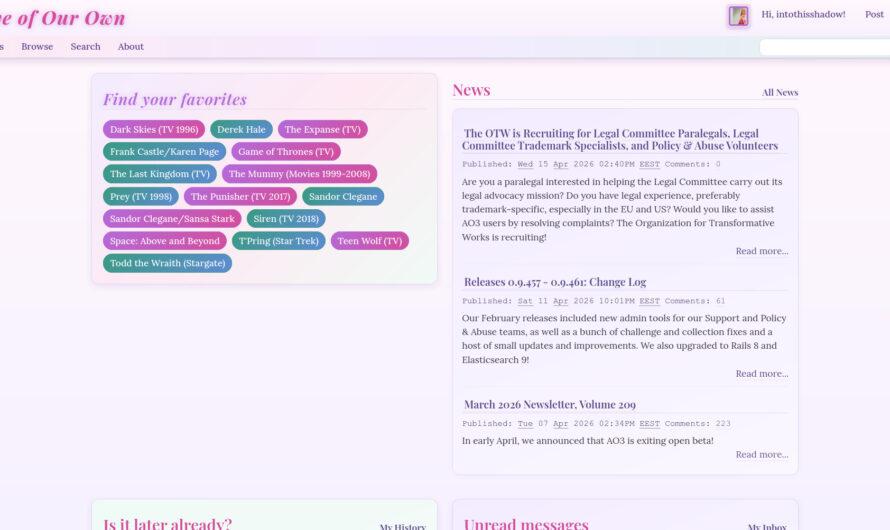
Task: Select the Dark Skies (TV 1996) tag
Action: coord(154,129)
